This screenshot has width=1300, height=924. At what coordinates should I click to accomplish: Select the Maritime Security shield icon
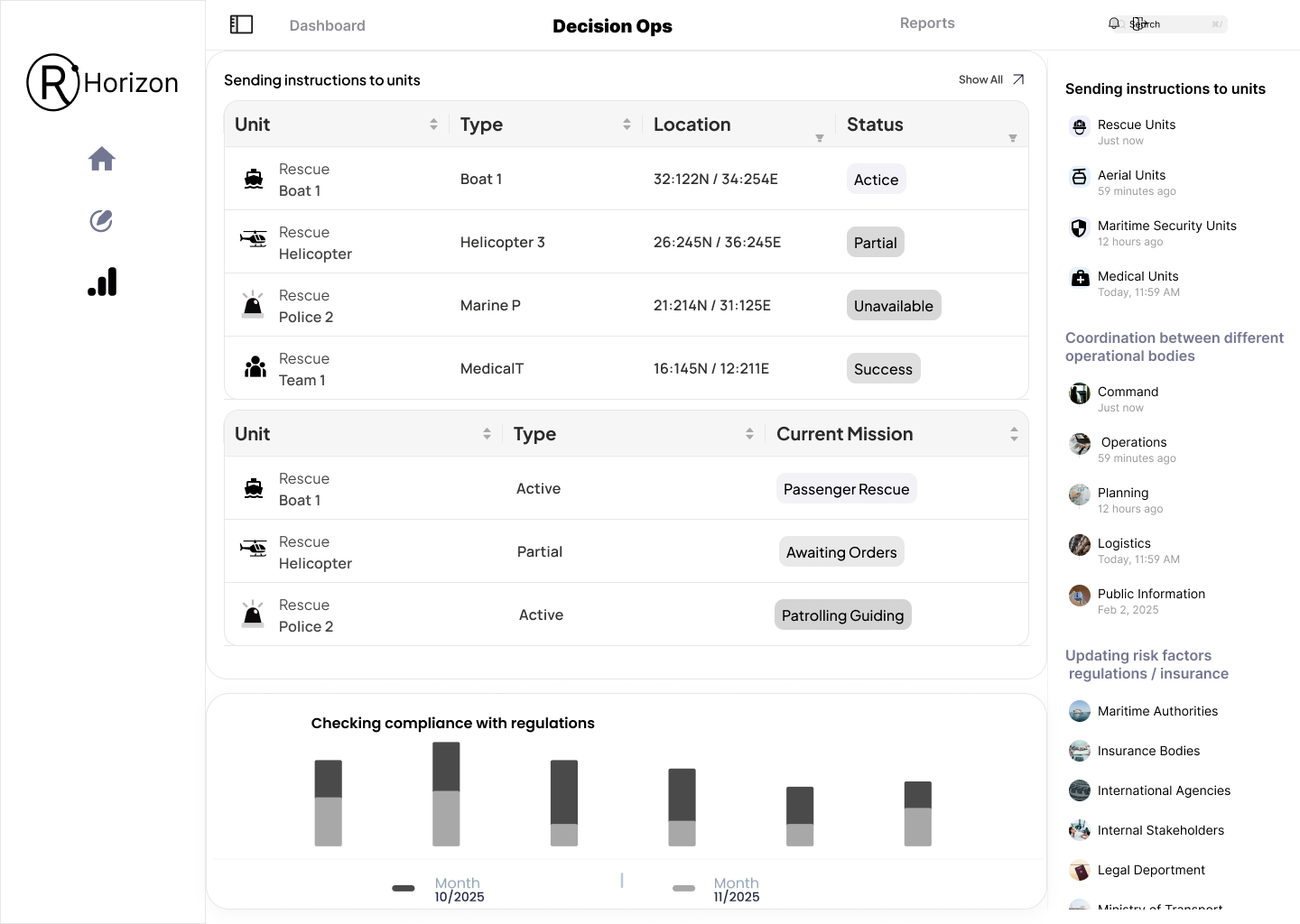coord(1079,227)
